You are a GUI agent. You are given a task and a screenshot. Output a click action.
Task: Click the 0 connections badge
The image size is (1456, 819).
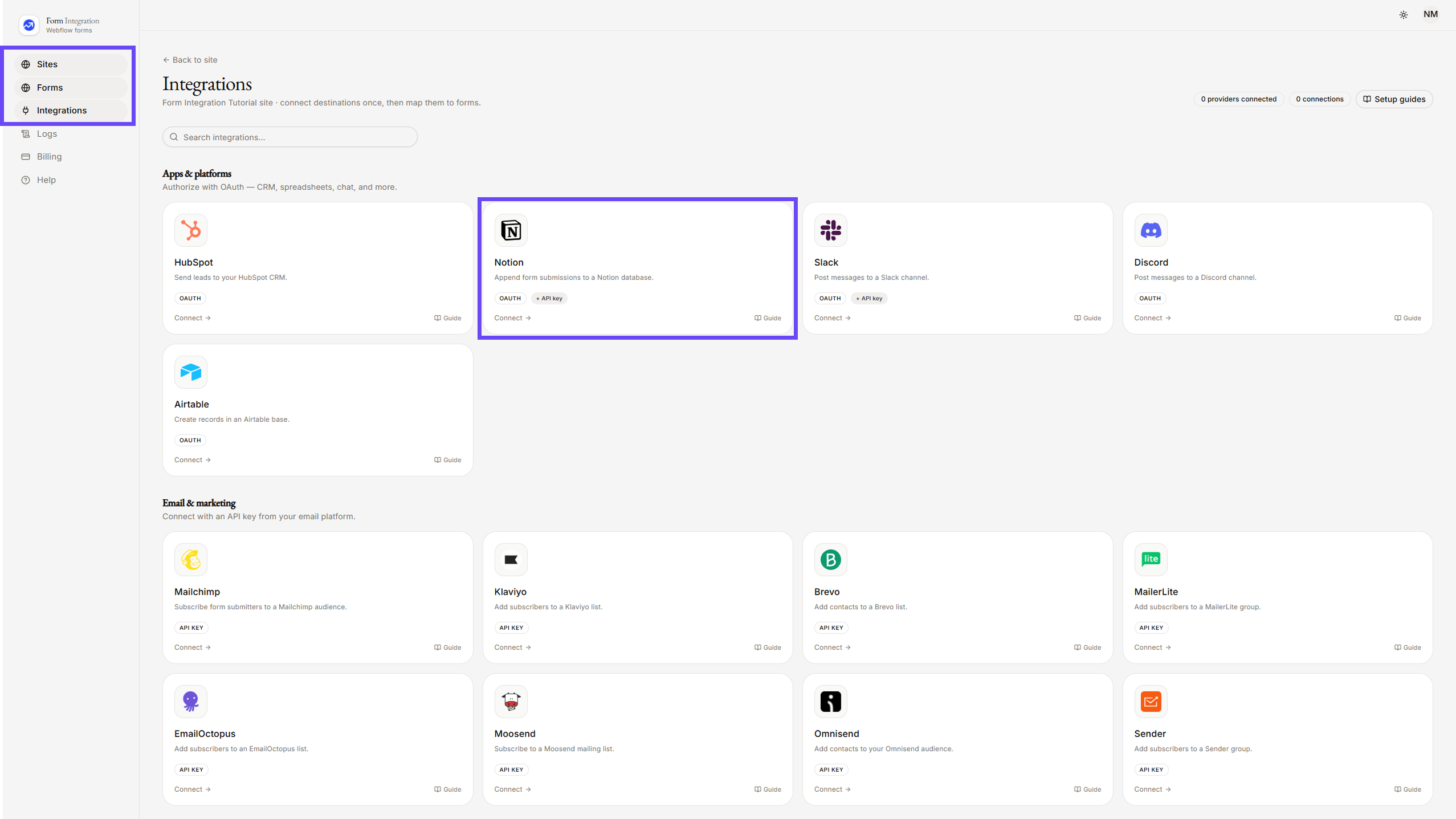coord(1319,99)
